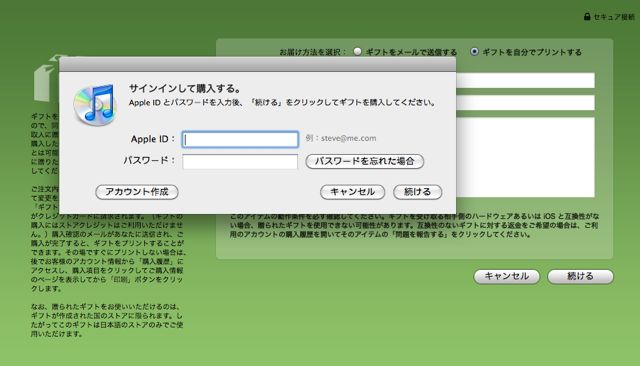
Task: Click the お届け方法を選択 label
Action: pyautogui.click(x=312, y=52)
